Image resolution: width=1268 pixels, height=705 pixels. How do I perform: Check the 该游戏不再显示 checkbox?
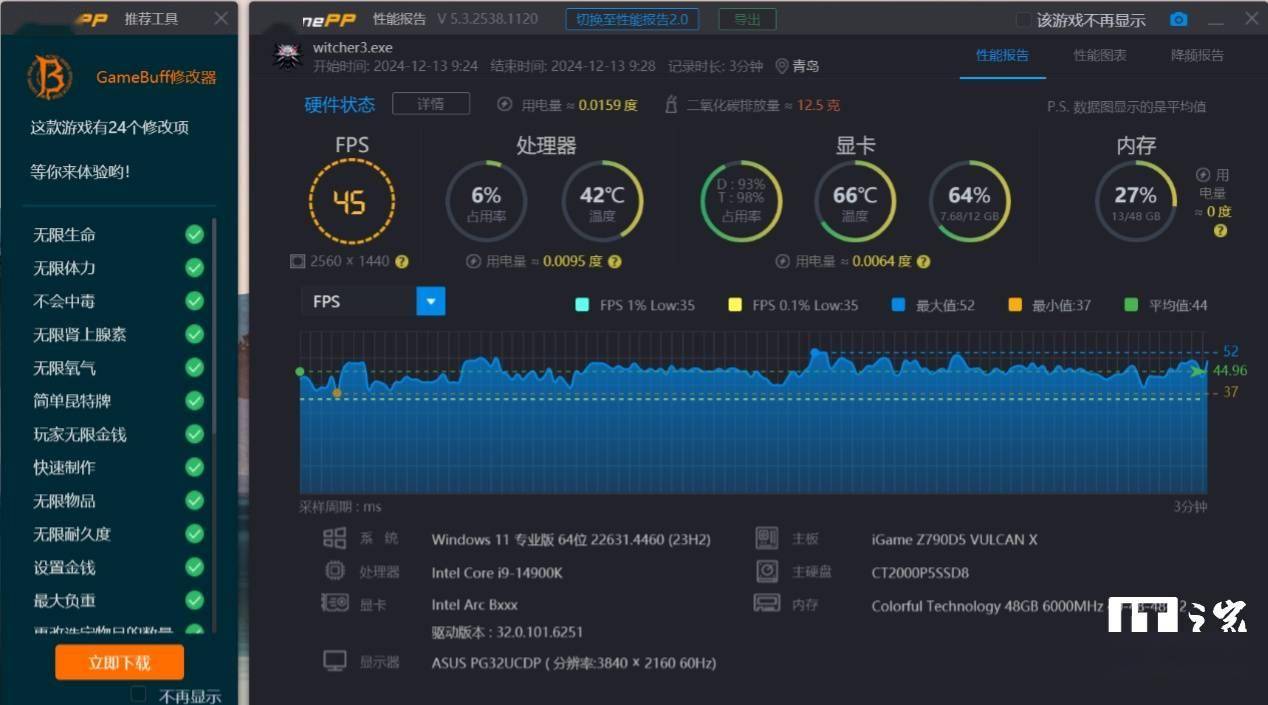(x=1024, y=20)
